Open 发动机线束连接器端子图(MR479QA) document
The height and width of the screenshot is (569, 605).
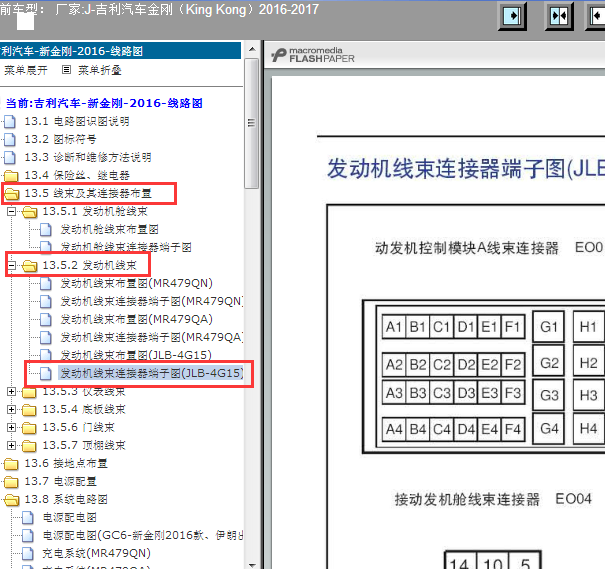151,338
